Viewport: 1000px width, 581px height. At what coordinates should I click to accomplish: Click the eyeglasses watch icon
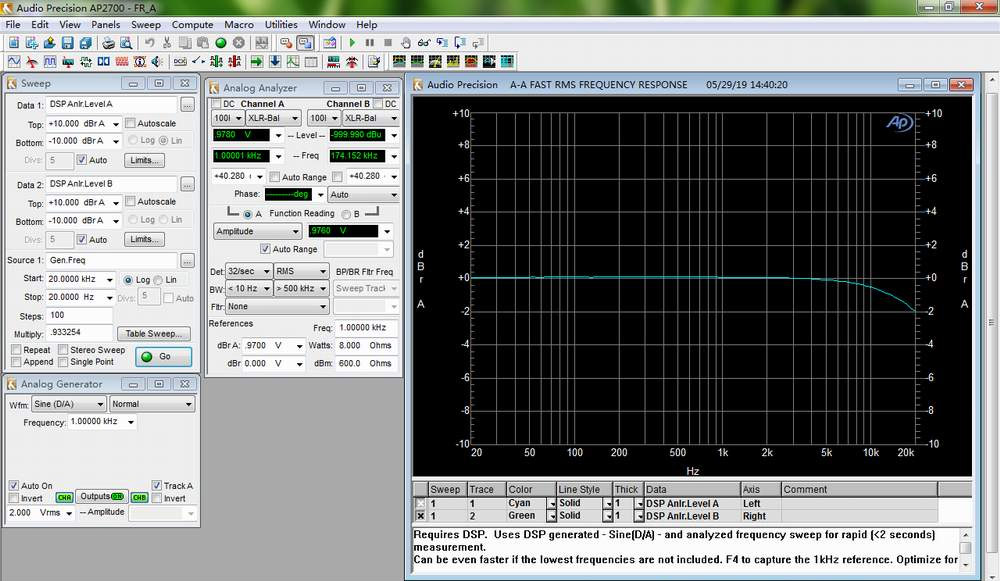click(423, 43)
